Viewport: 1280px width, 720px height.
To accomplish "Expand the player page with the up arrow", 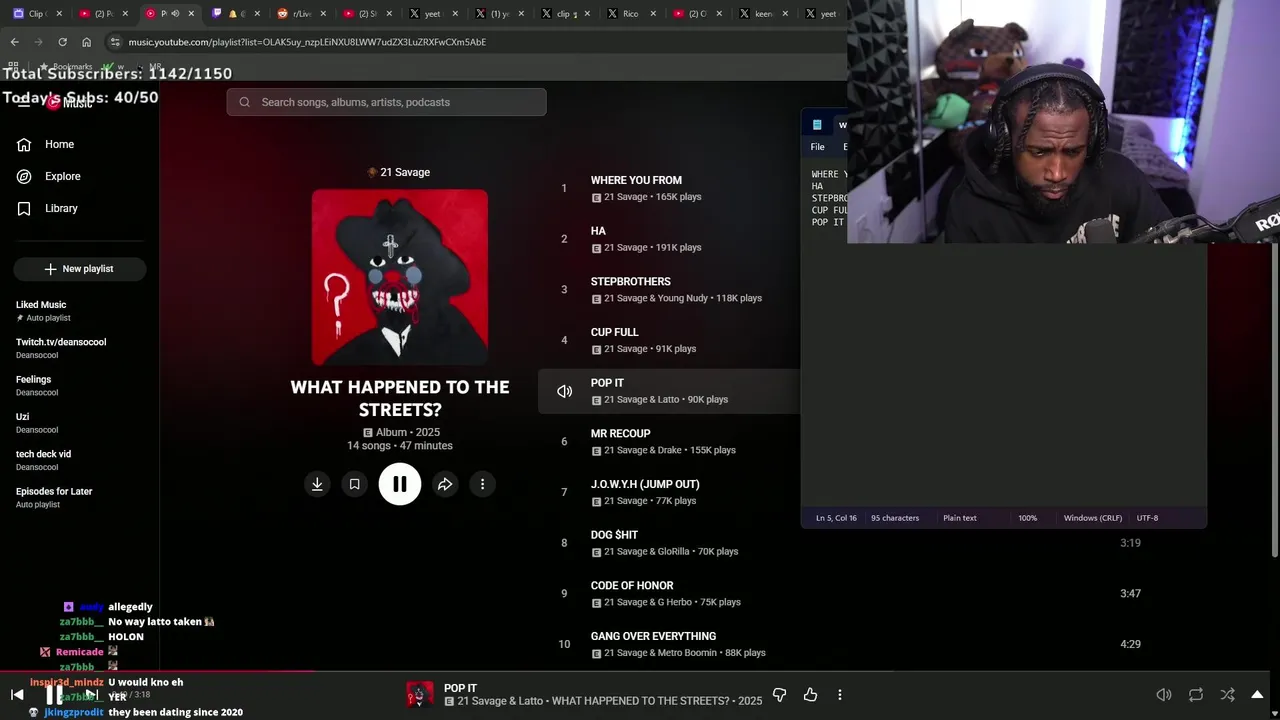I will (x=1257, y=694).
